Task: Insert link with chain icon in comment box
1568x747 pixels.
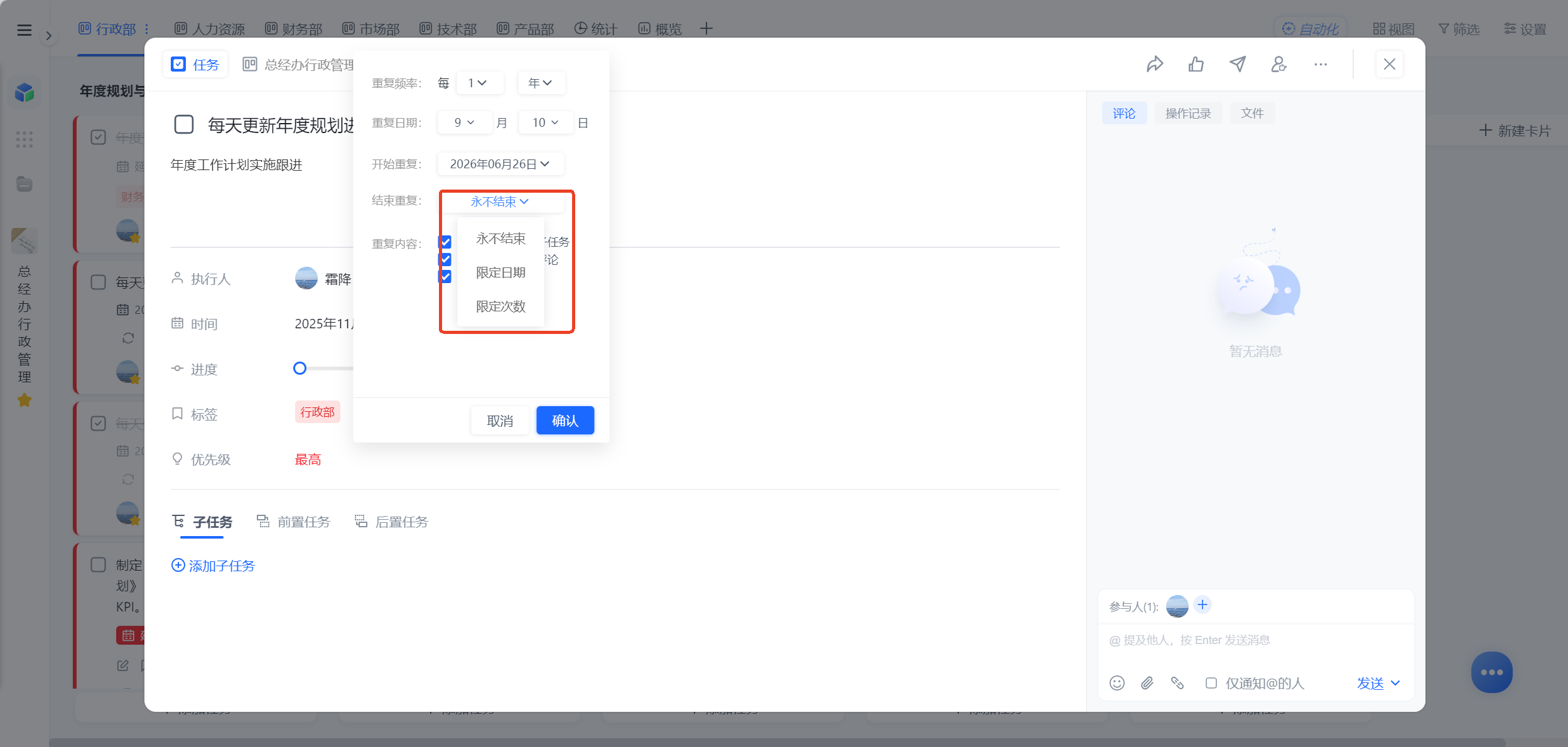Action: pyautogui.click(x=1177, y=683)
